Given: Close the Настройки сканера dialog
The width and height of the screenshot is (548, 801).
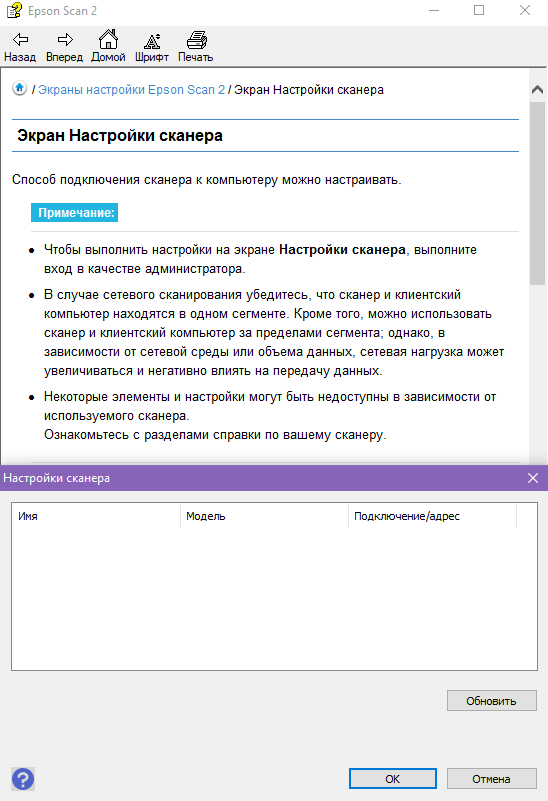Looking at the screenshot, I should [533, 478].
